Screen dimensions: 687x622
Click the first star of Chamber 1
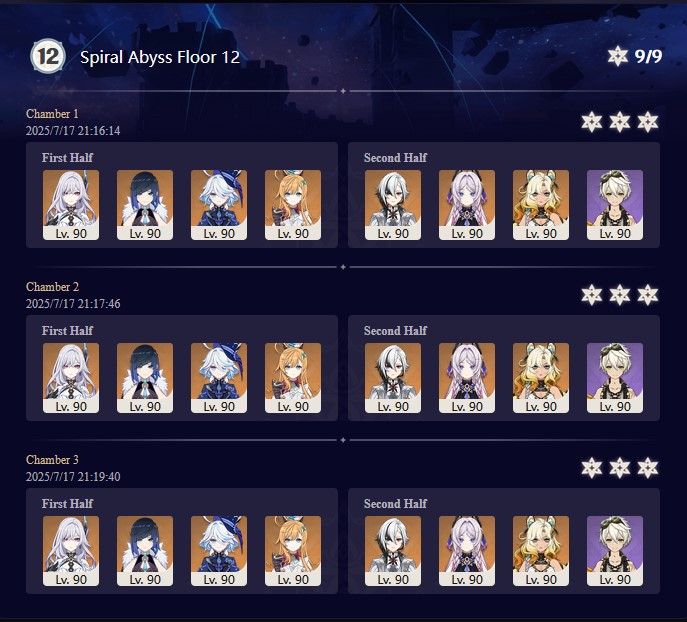click(591, 122)
